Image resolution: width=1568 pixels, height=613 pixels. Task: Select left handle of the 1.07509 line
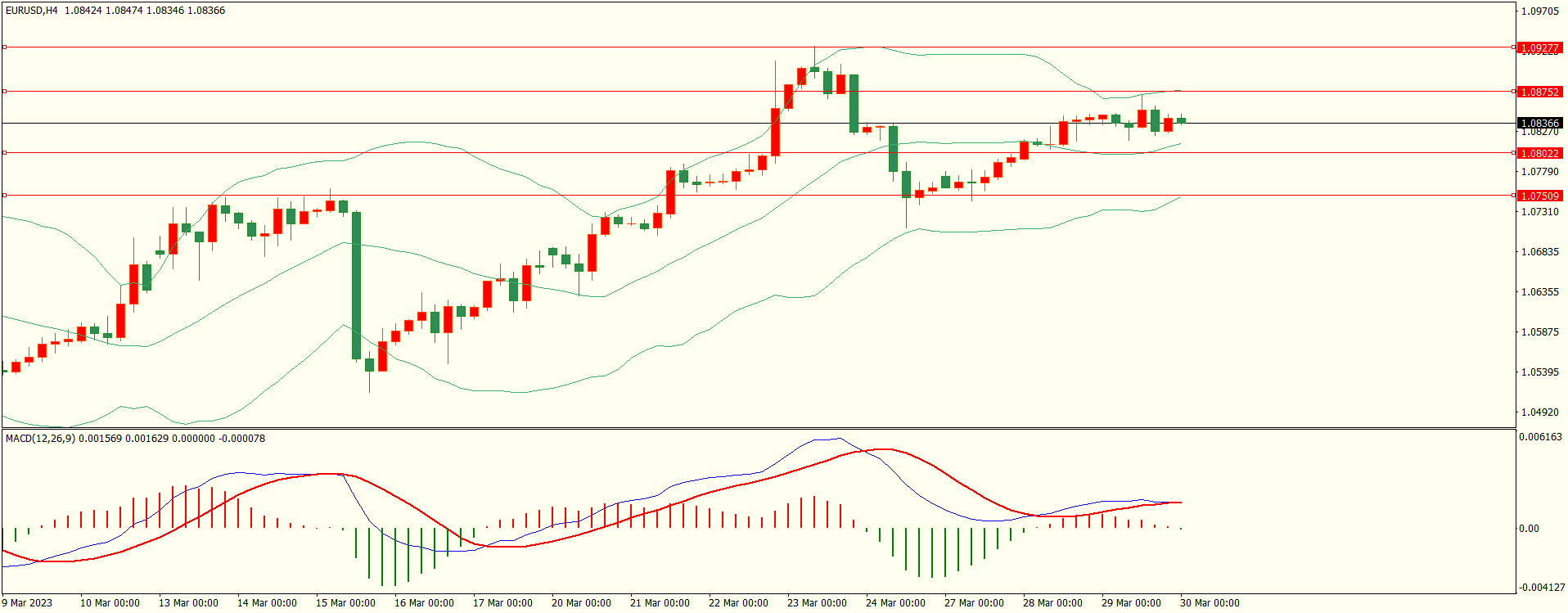point(4,196)
